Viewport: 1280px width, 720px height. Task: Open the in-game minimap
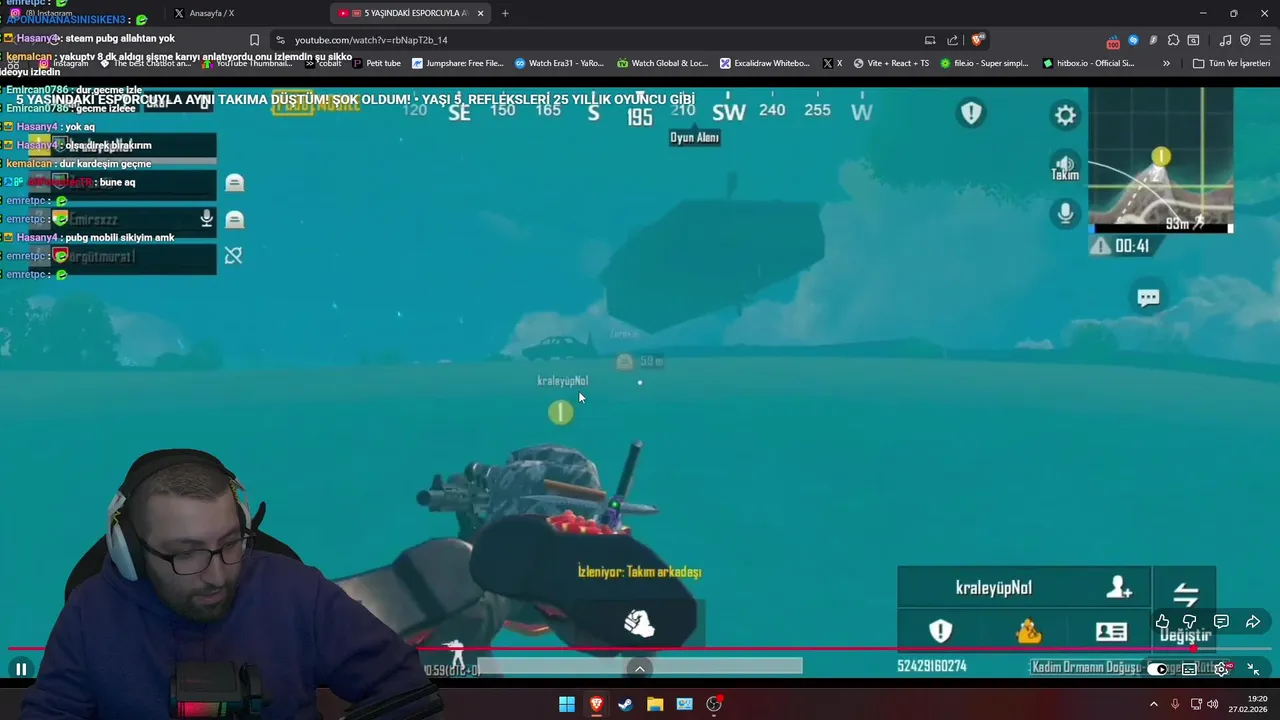tap(1160, 160)
